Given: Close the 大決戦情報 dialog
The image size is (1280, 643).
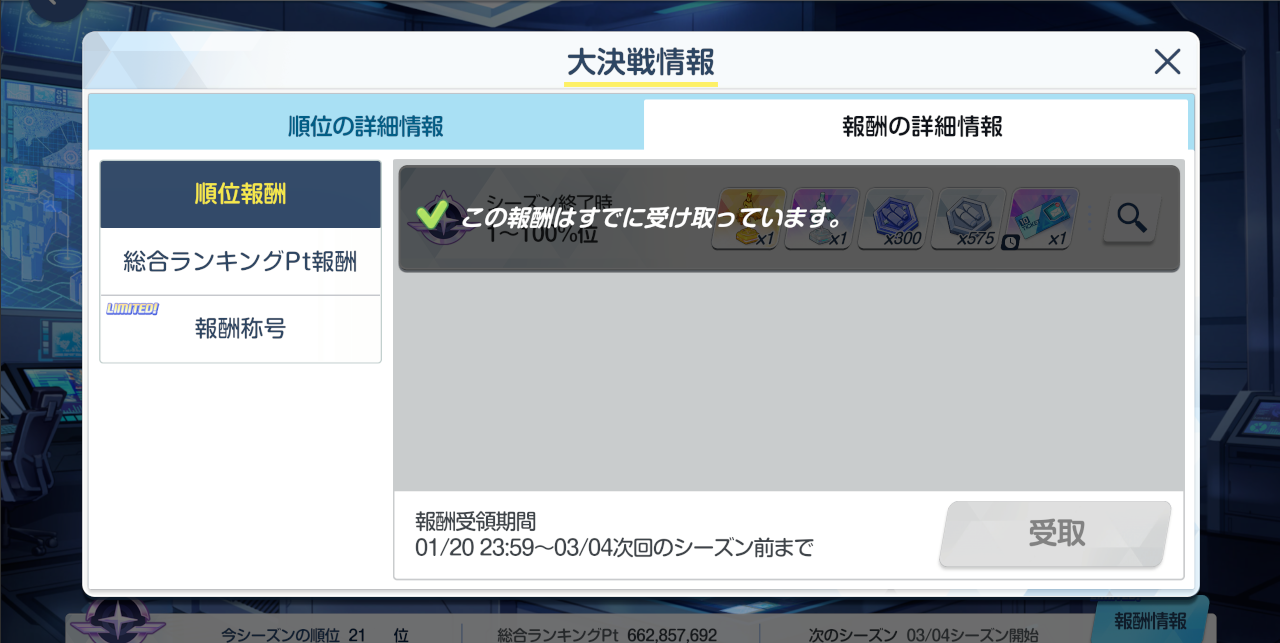Looking at the screenshot, I should (x=1167, y=62).
